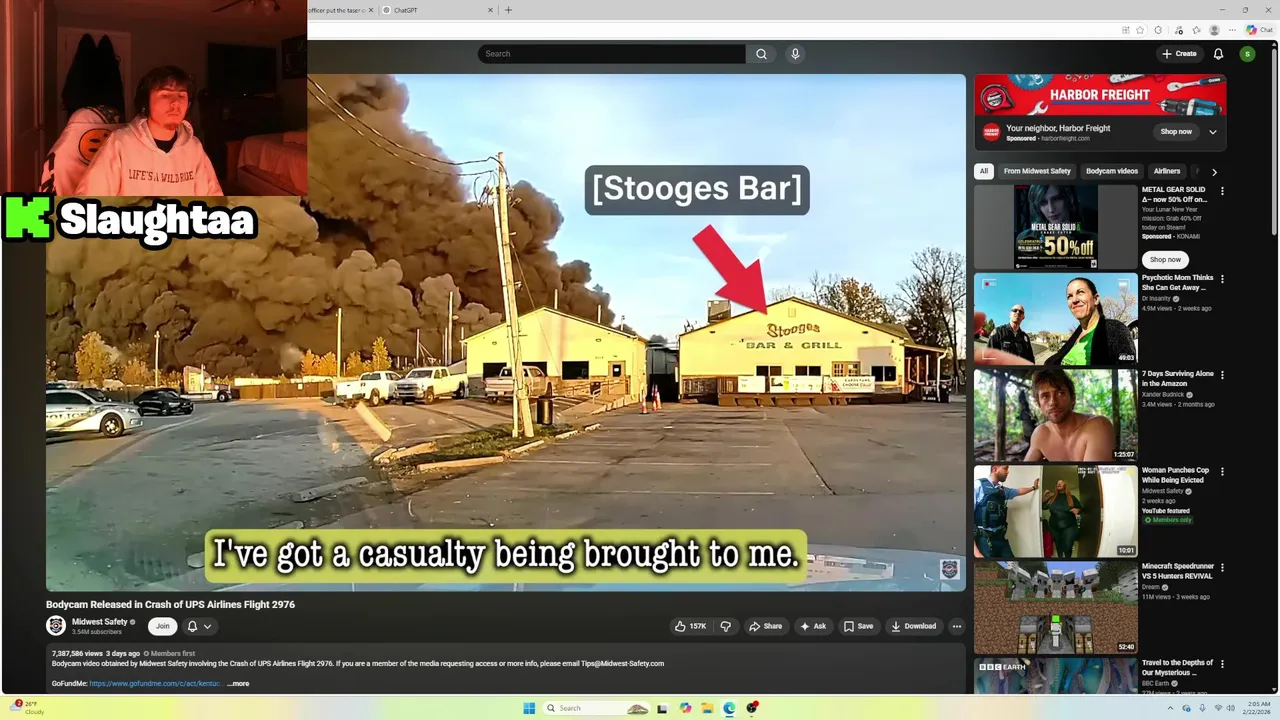Click the Join channel membership button

coord(162,626)
